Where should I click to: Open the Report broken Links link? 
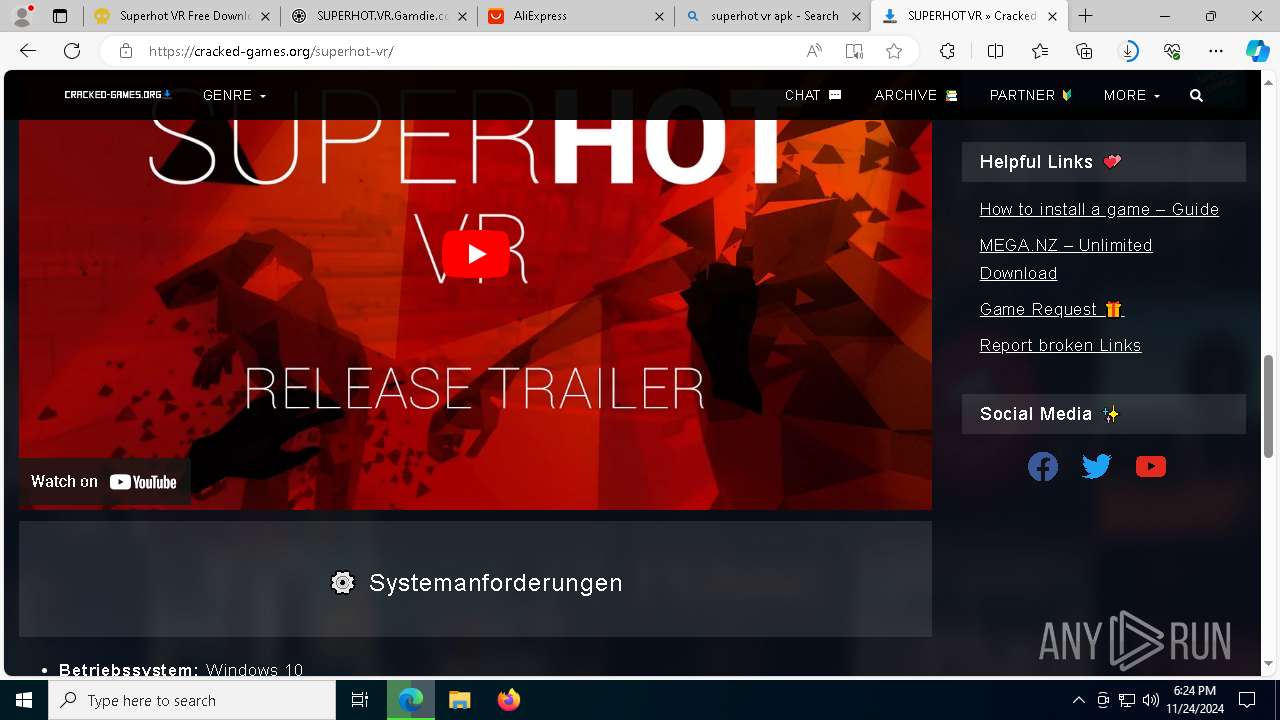click(x=1060, y=345)
